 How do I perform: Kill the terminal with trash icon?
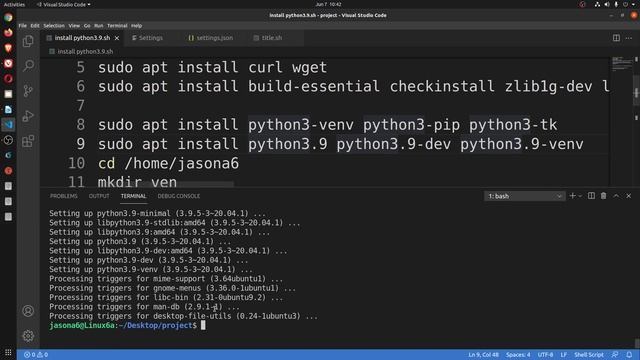tap(604, 196)
